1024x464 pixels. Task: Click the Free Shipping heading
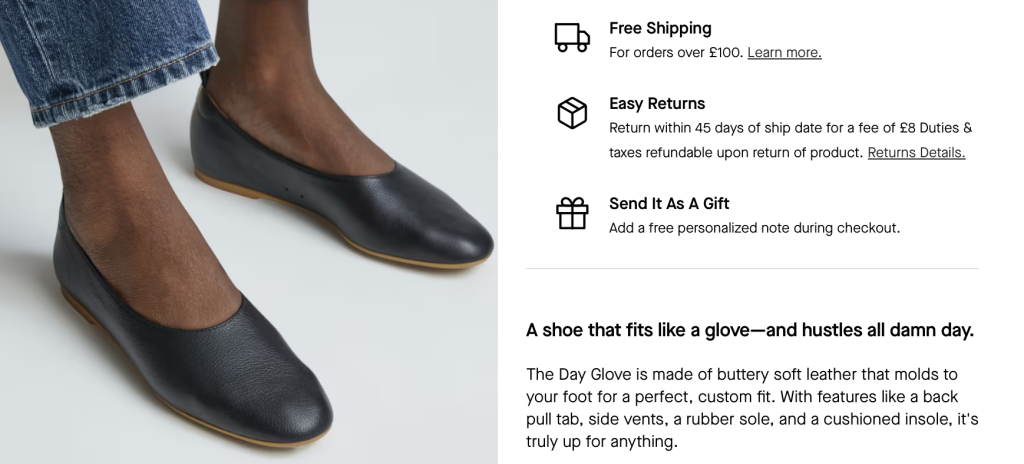[x=660, y=28]
